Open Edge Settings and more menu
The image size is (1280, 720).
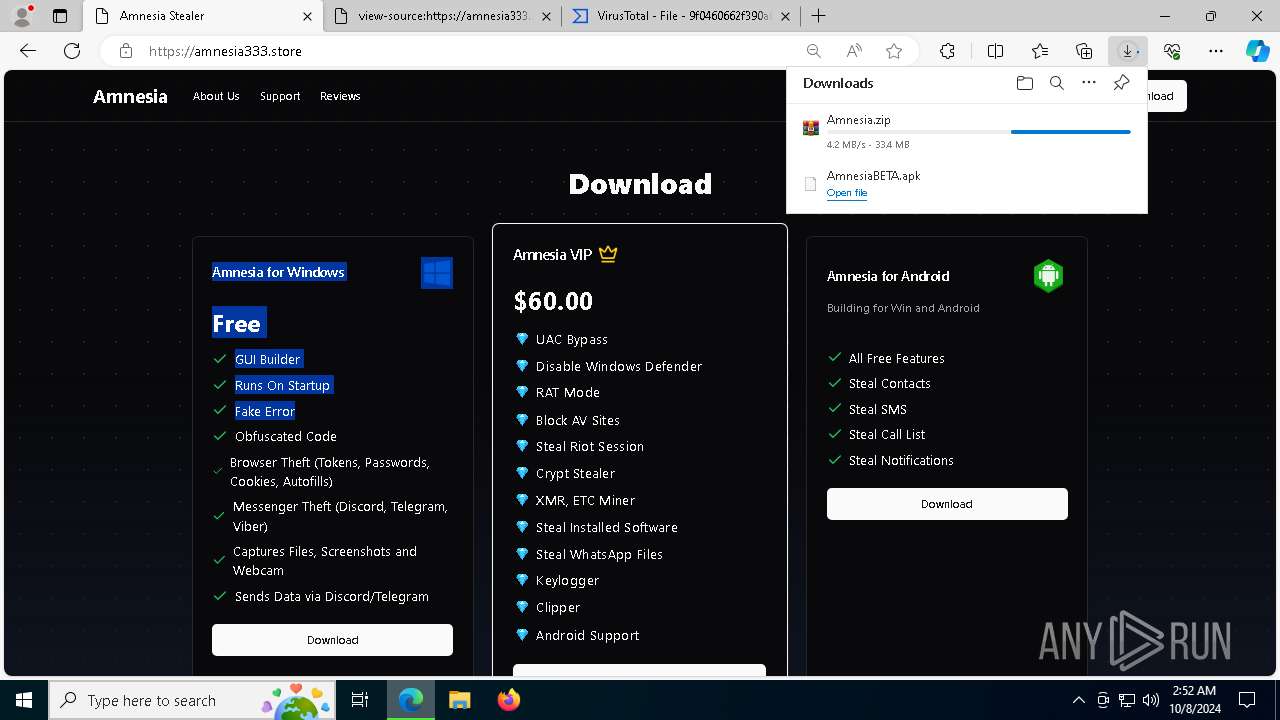1216,51
